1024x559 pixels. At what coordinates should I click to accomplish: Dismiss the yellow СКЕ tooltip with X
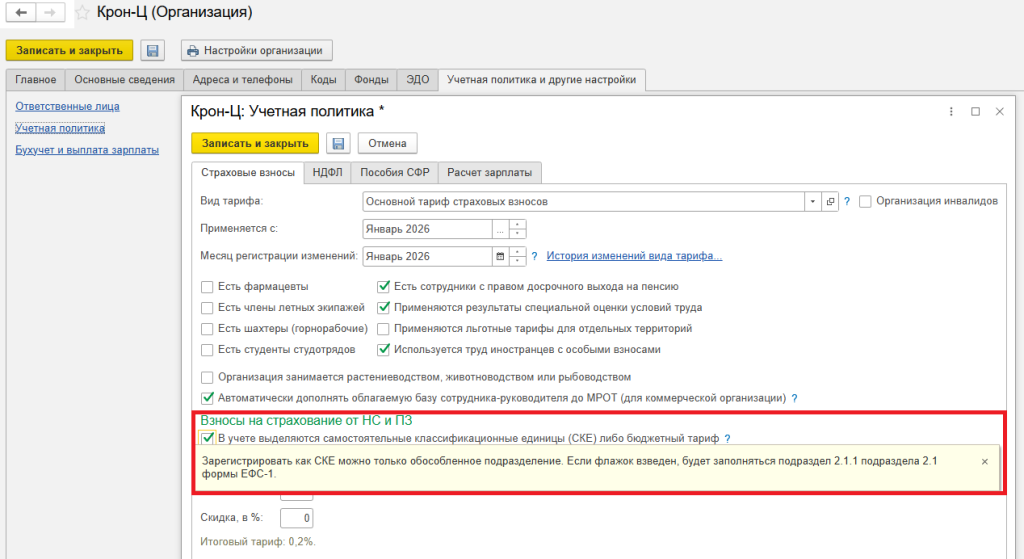click(984, 461)
